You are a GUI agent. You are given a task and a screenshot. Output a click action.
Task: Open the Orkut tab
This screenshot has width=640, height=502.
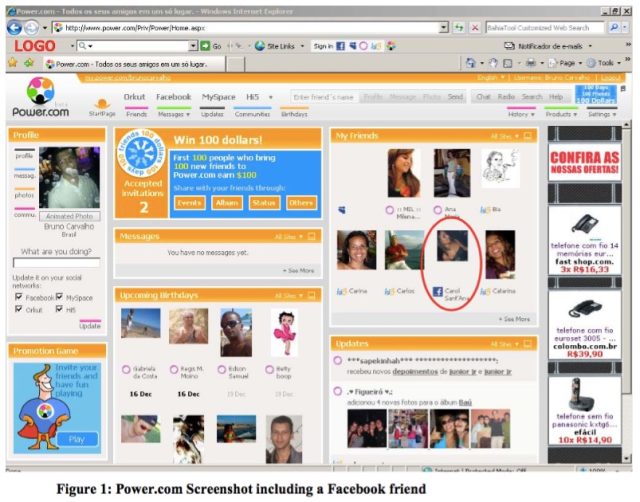pos(134,97)
